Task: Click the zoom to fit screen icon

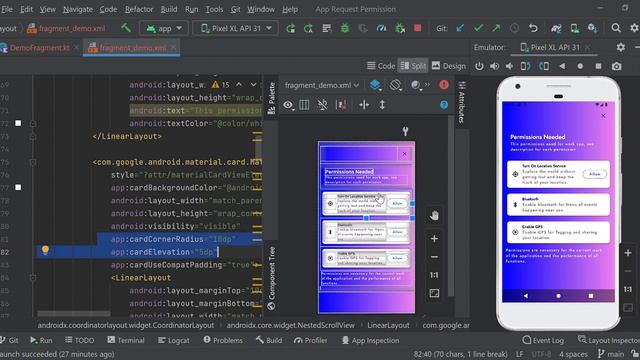Action: click(x=434, y=293)
